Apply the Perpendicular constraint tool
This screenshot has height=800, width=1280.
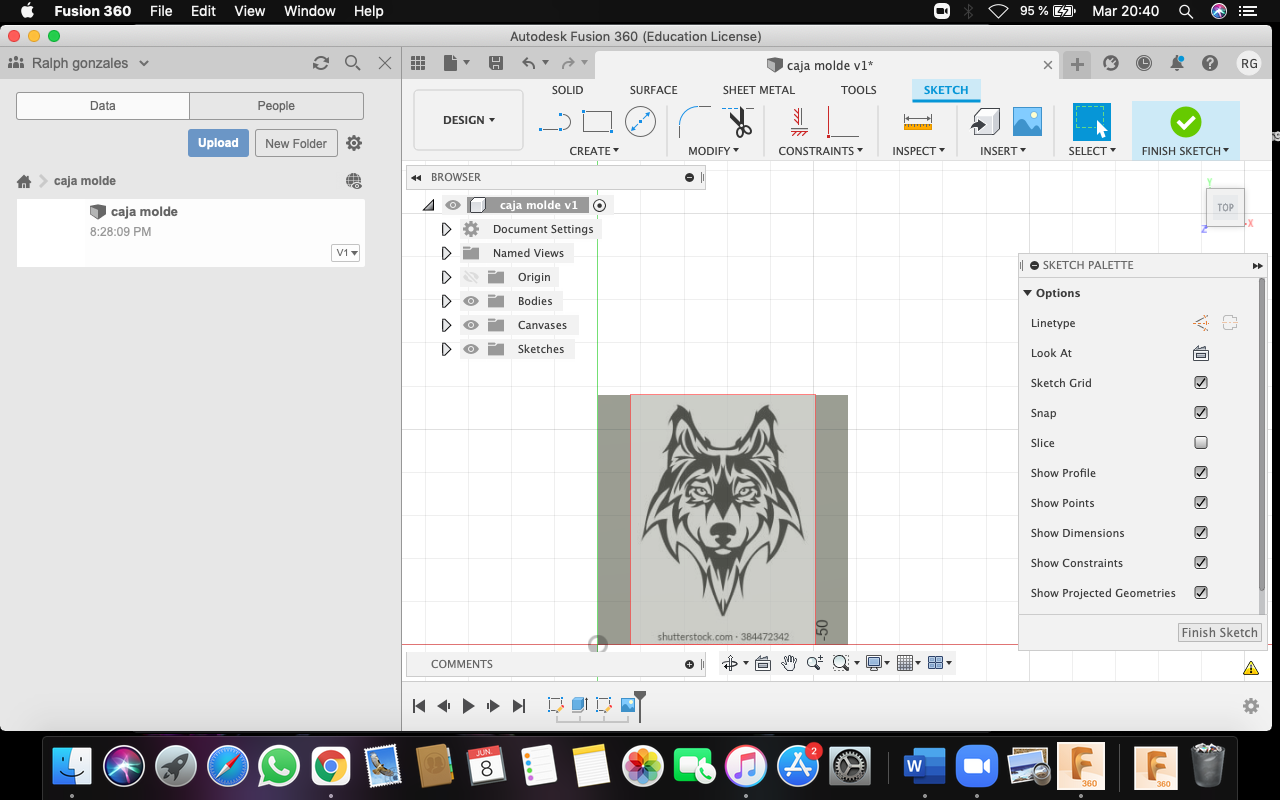(843, 122)
